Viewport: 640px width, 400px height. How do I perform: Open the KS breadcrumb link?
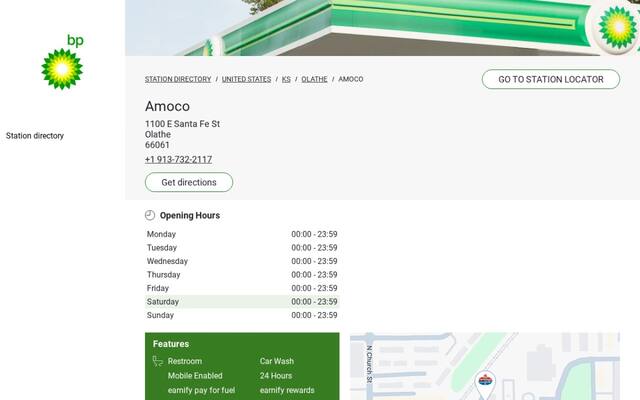(286, 79)
